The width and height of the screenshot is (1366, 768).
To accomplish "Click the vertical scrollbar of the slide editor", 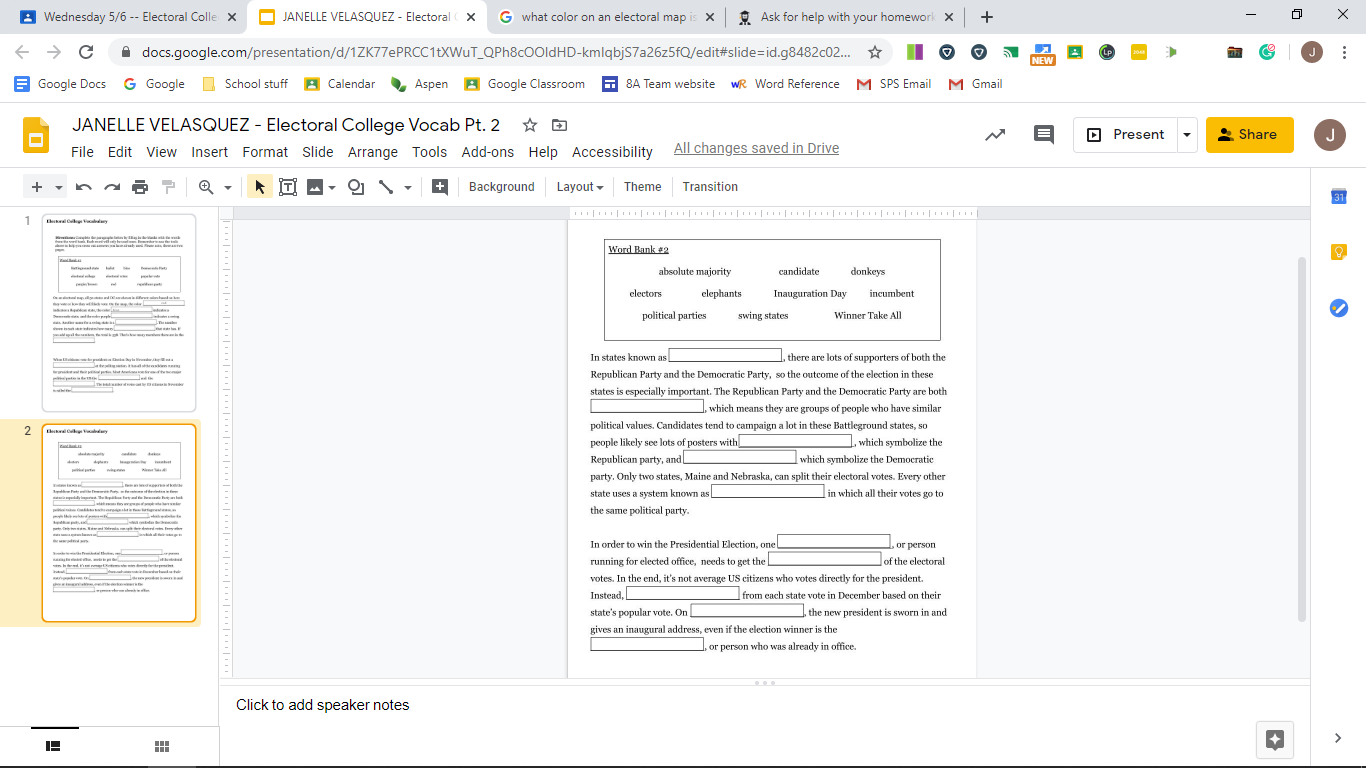I will 1301,440.
